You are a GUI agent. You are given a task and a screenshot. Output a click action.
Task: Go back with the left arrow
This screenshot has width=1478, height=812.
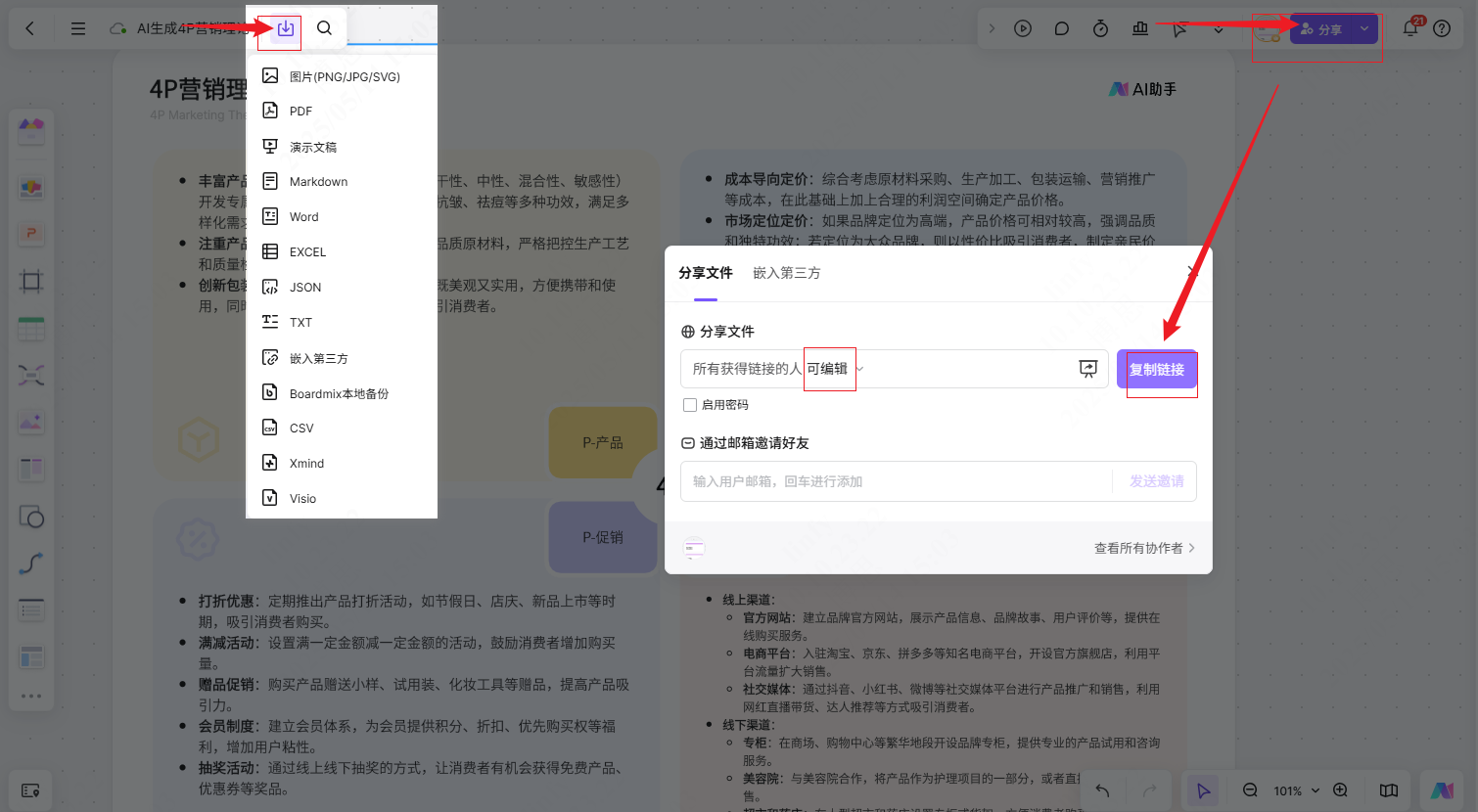[29, 28]
